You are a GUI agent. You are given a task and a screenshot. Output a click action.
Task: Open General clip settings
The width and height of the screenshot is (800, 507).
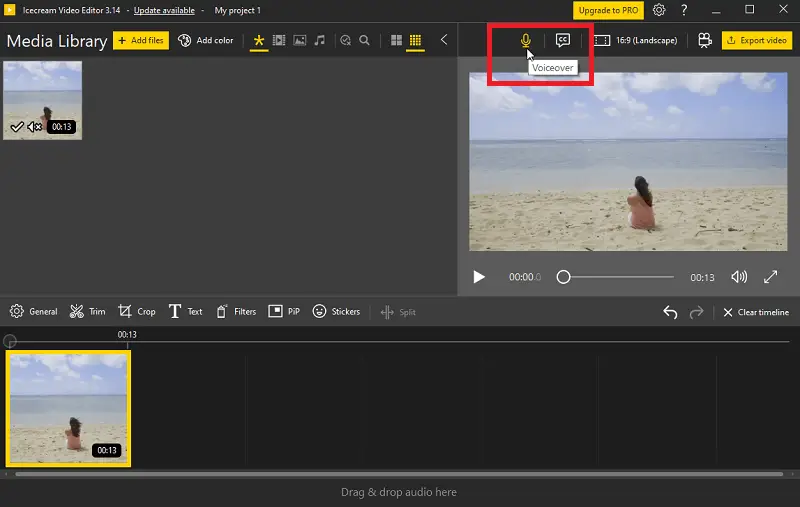(x=34, y=312)
